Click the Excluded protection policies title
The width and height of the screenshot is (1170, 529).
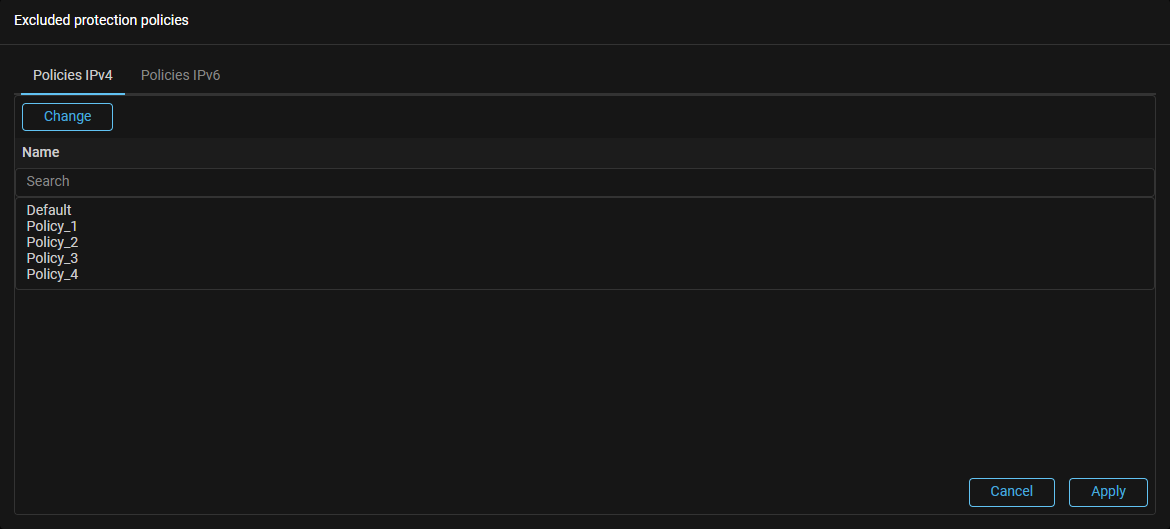coord(101,20)
